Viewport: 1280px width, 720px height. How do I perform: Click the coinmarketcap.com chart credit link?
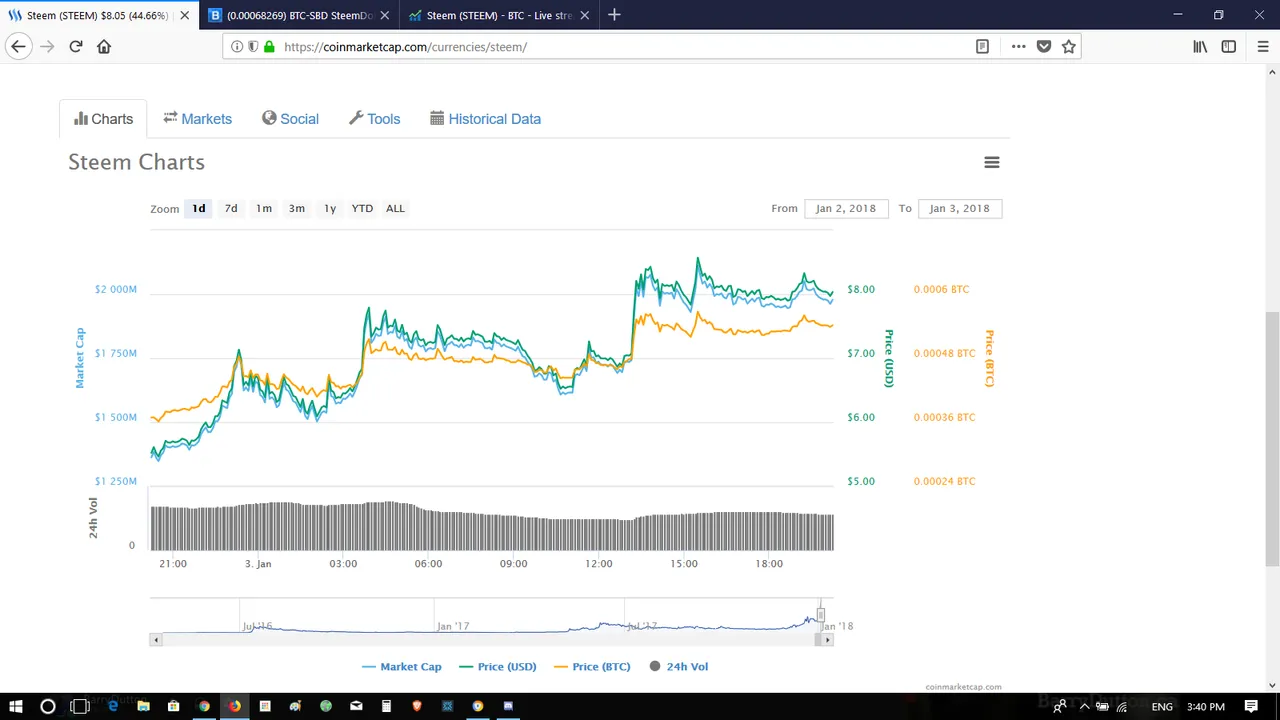[x=963, y=687]
